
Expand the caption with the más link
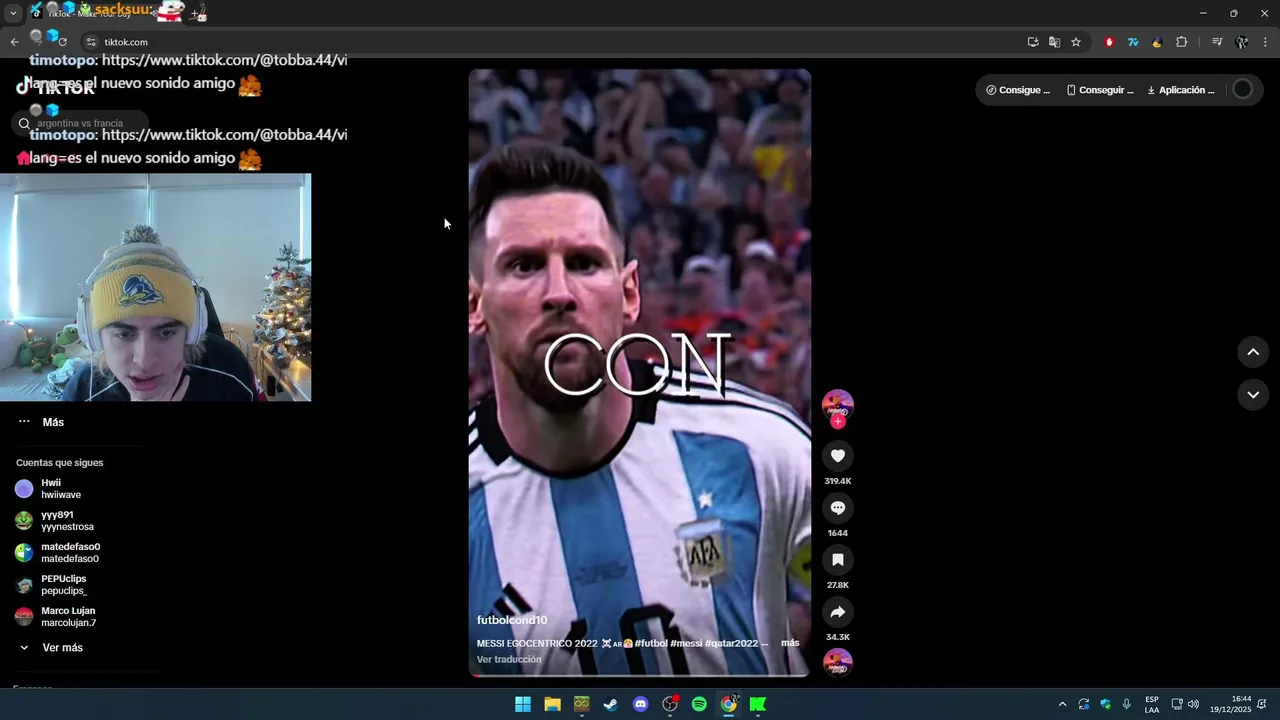coord(790,643)
